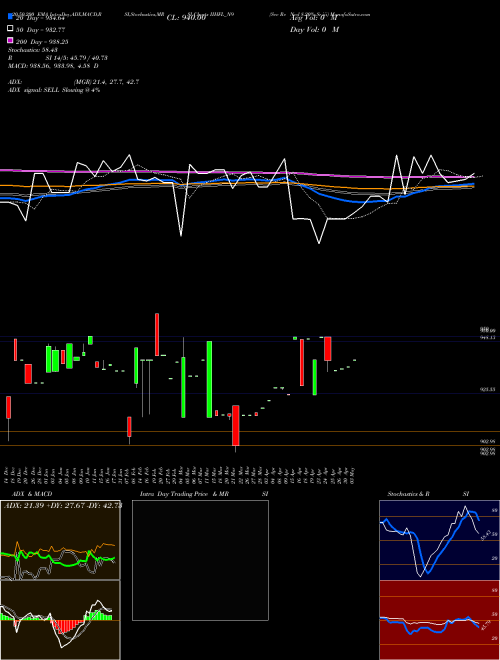The width and height of the screenshot is (500, 660).
Task: Click the 'Day Vol: 0 M' text
Action: (x=314, y=29)
